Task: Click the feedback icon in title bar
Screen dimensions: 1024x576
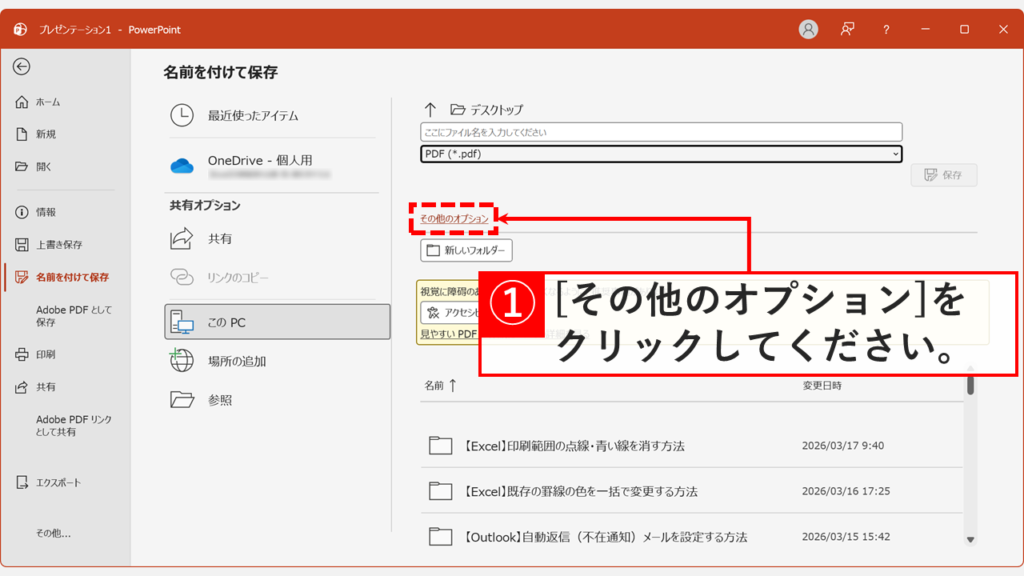Action: point(846,29)
